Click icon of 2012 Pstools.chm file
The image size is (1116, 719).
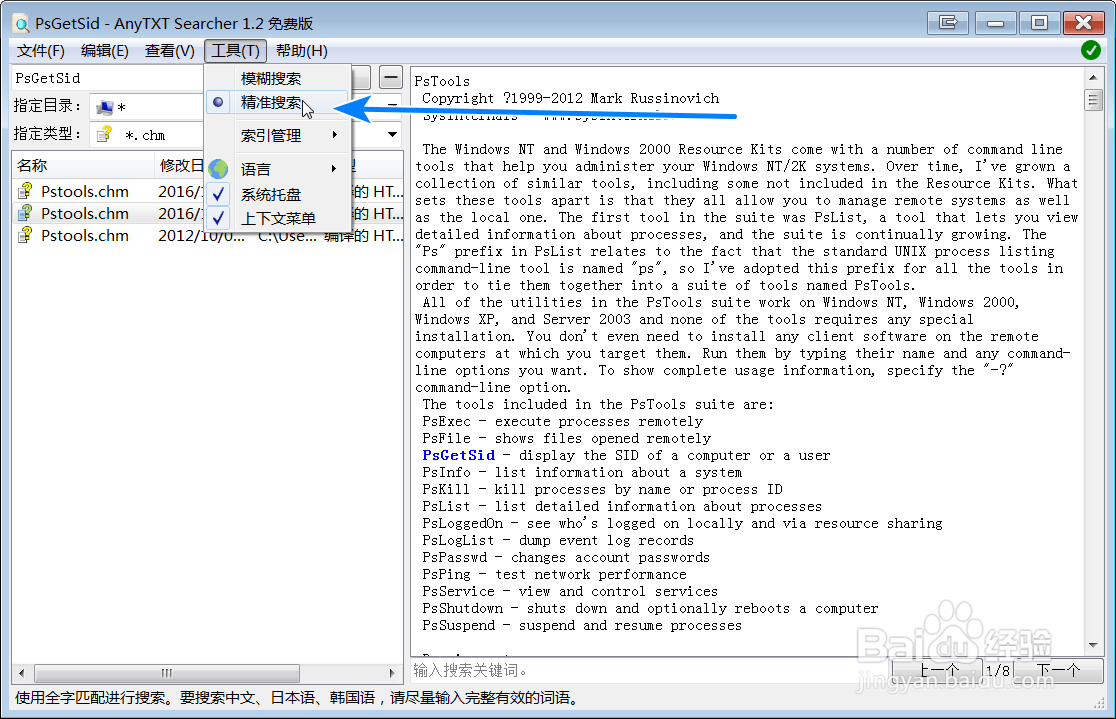(x=26, y=235)
